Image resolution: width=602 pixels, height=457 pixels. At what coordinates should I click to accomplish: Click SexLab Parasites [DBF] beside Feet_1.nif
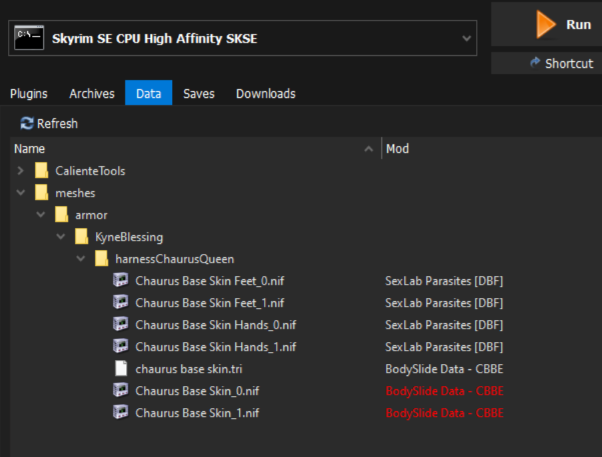444,303
